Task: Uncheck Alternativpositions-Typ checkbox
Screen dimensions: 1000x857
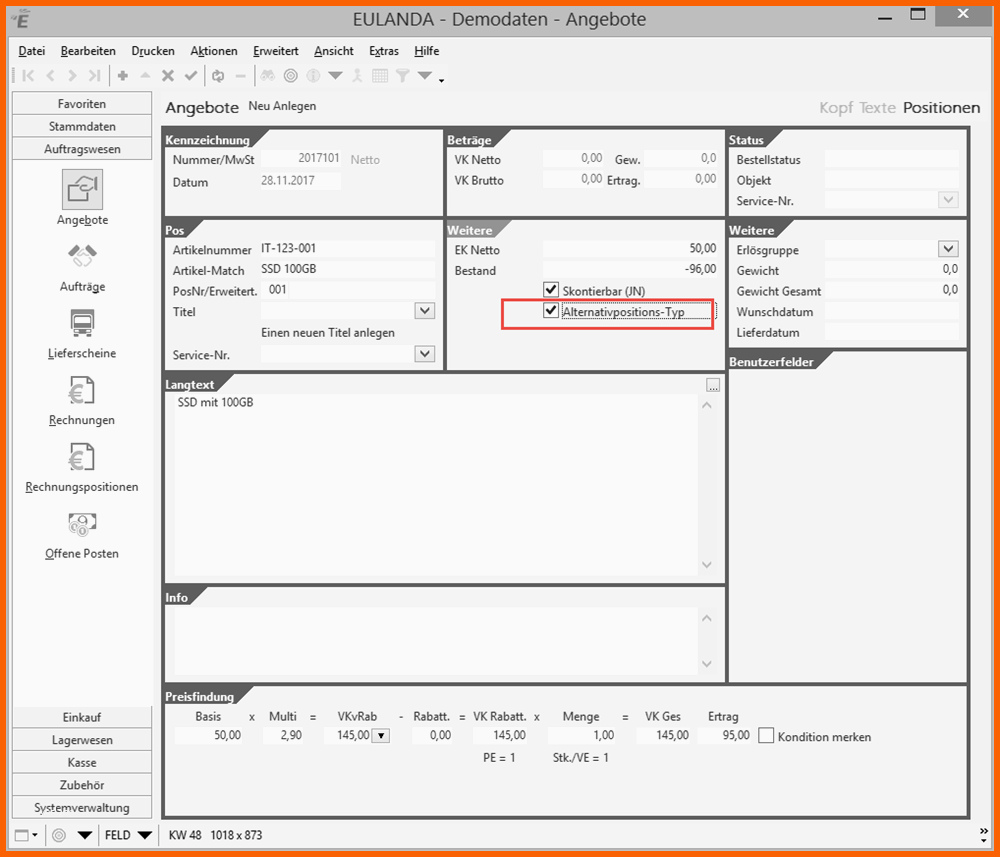Action: tap(551, 311)
